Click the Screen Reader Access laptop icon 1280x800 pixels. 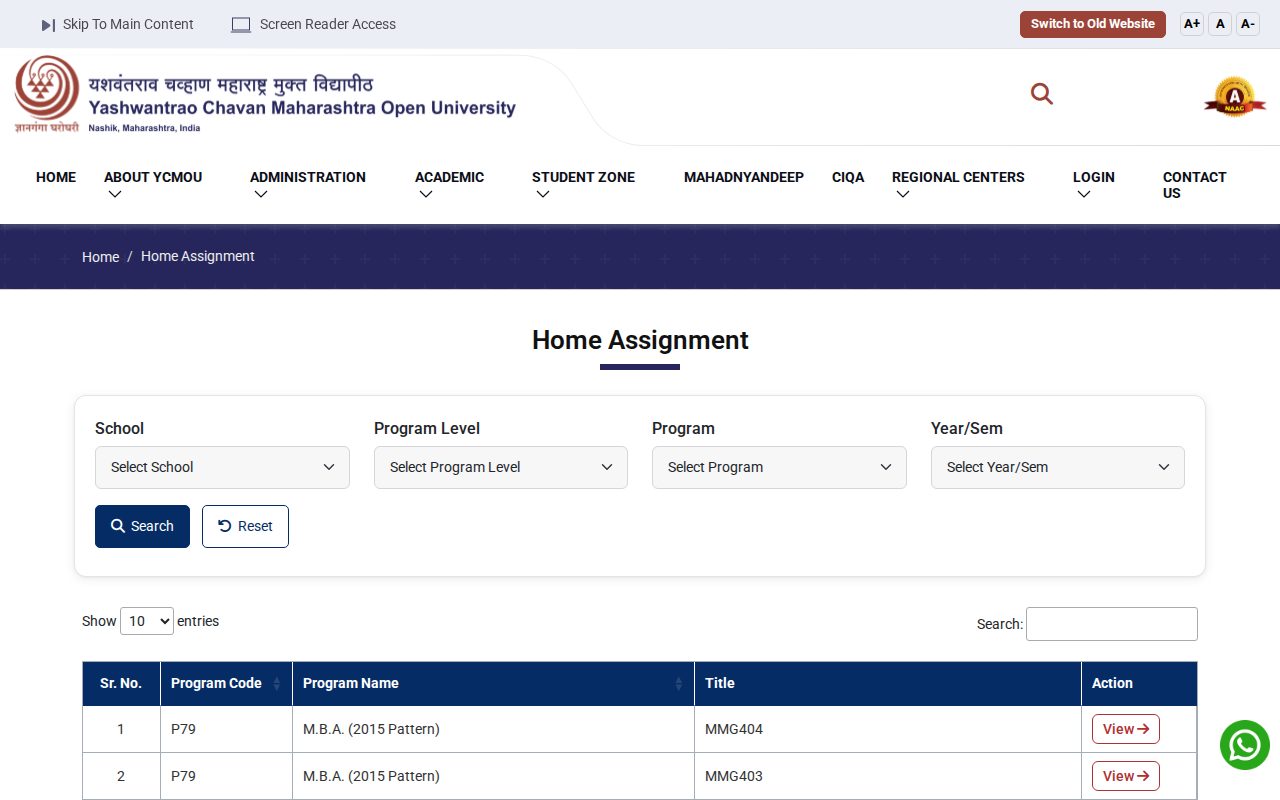click(241, 24)
